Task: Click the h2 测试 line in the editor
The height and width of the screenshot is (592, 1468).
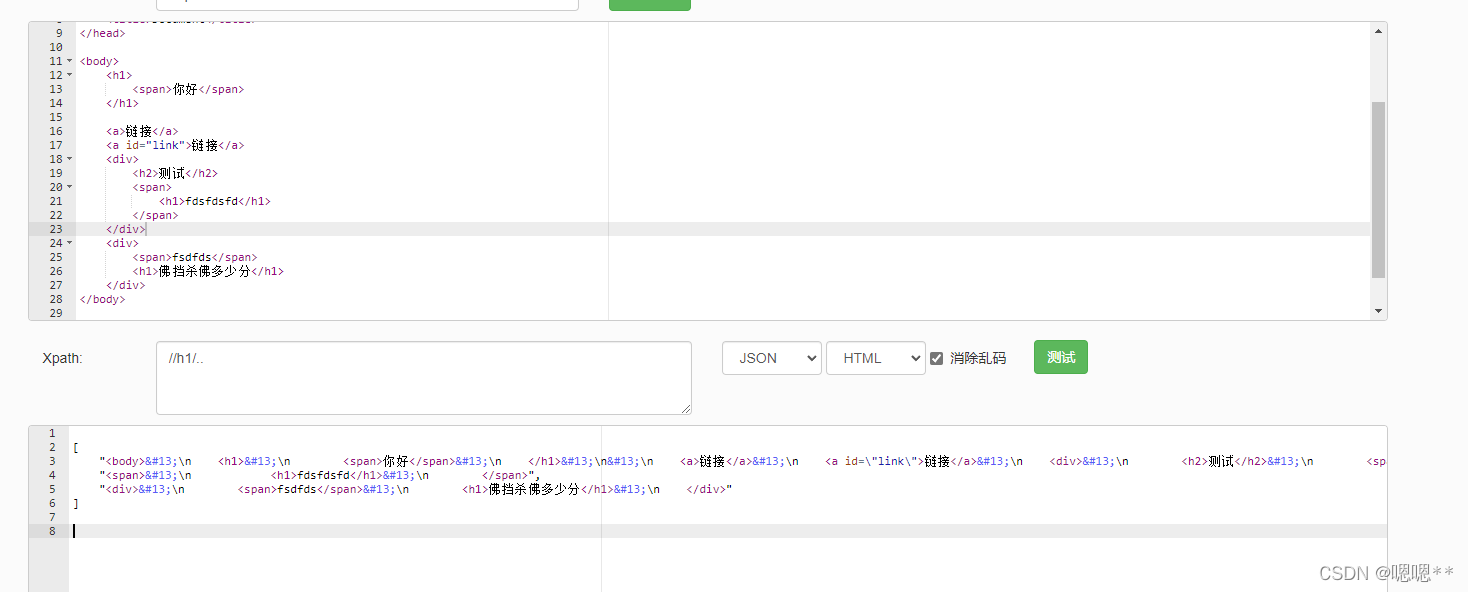Action: coord(175,173)
